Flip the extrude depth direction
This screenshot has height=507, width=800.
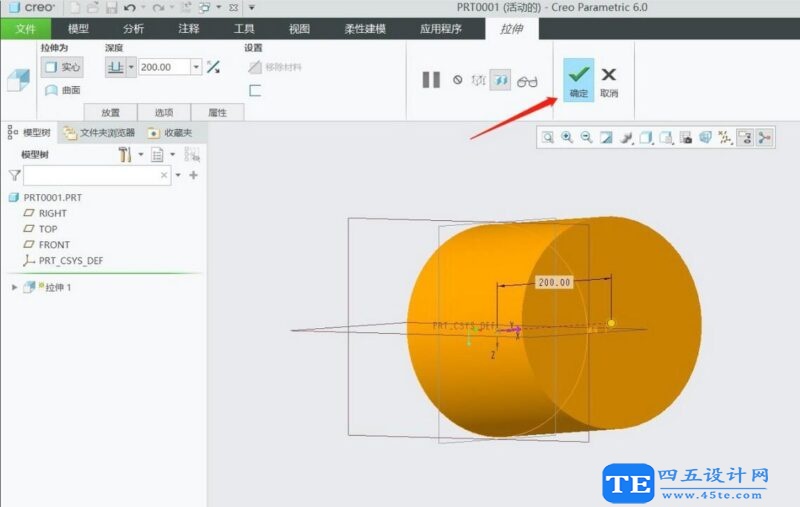point(213,67)
